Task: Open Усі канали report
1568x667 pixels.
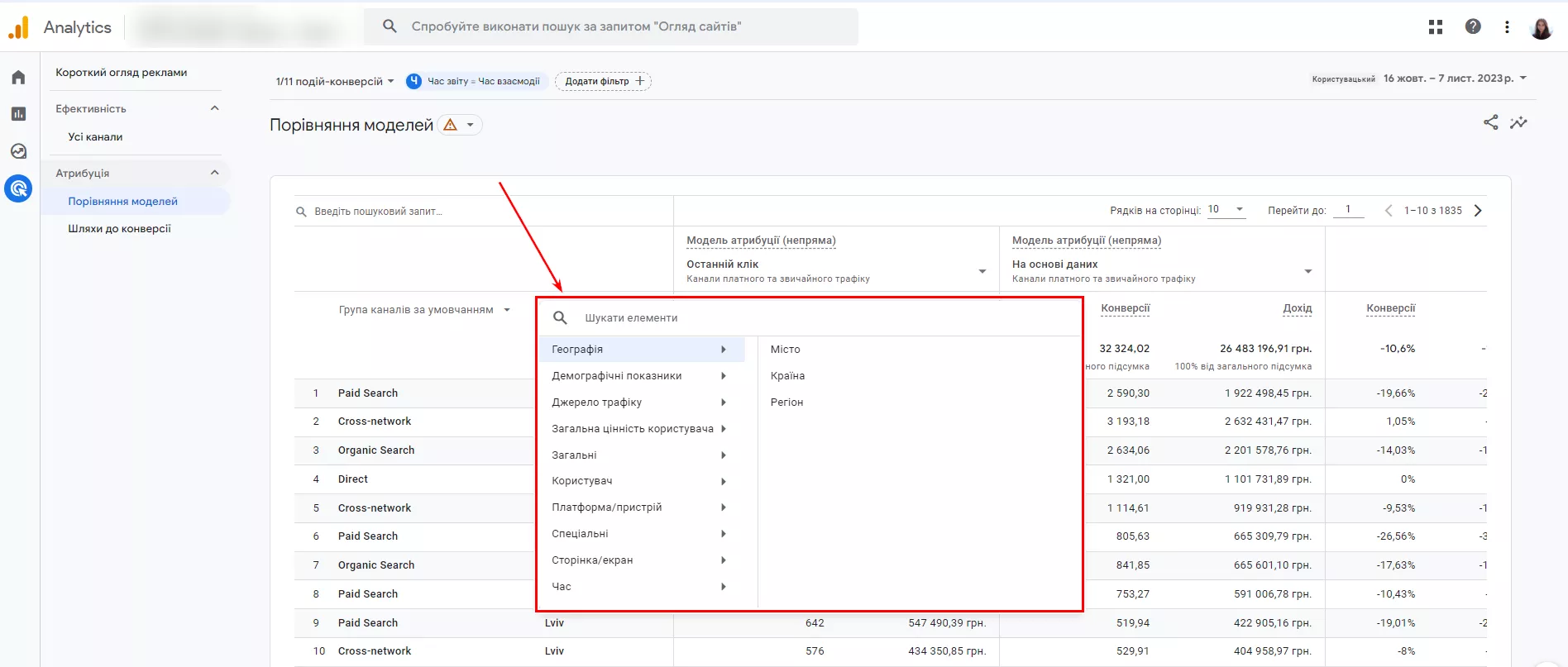Action: (95, 137)
